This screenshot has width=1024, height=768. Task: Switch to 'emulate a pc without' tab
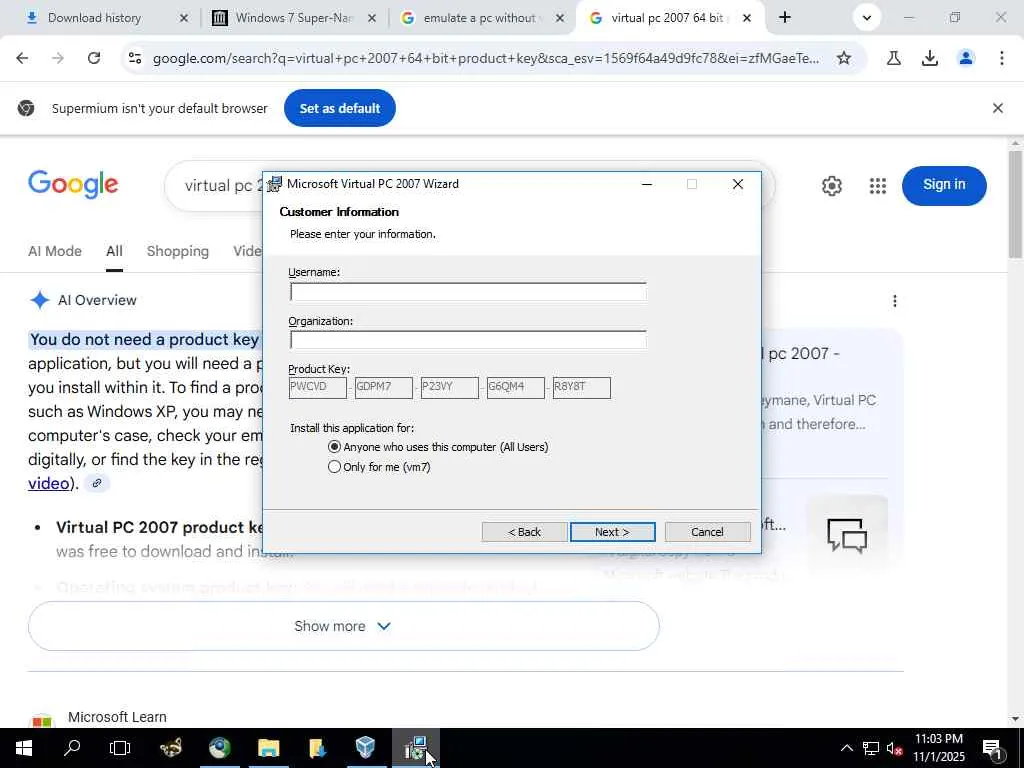tap(470, 18)
